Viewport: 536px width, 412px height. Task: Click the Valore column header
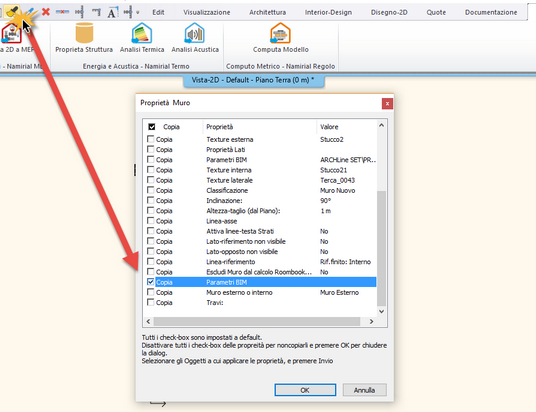[329, 127]
